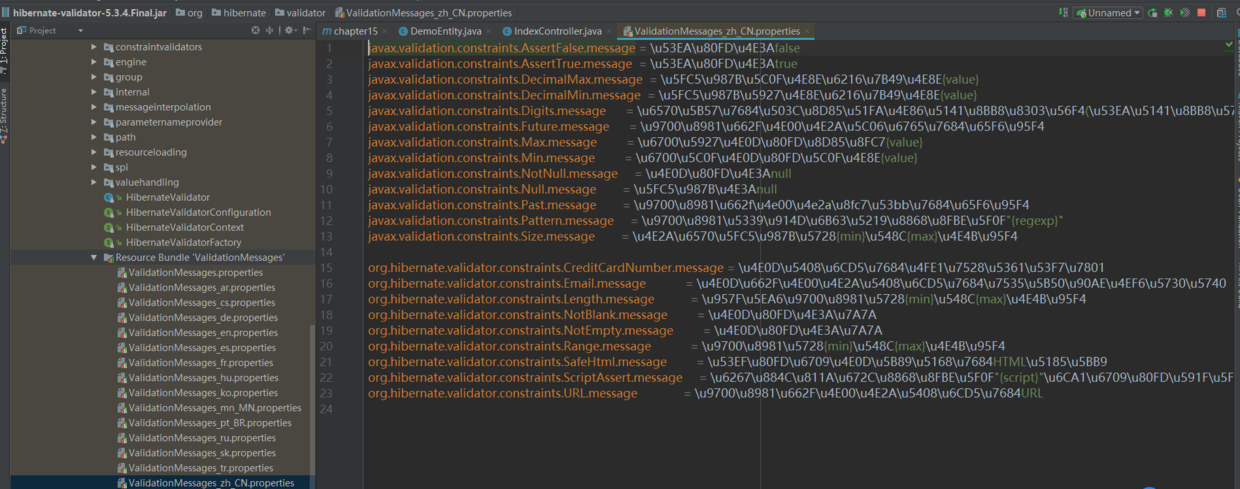Click the hide Project panel icon
Screen dimensions: 1240x489
click(306, 30)
